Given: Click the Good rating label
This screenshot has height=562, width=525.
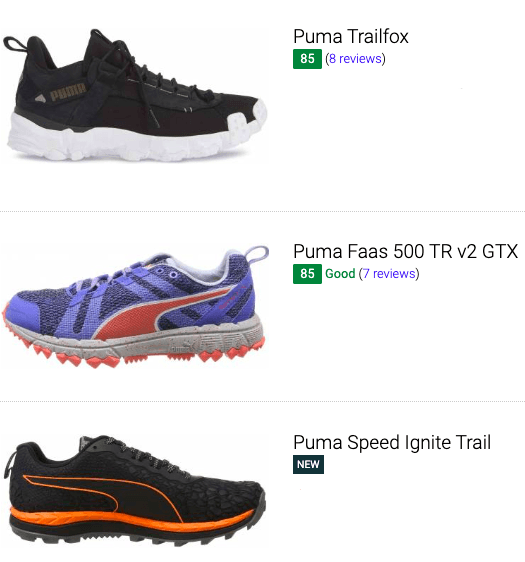Looking at the screenshot, I should (x=340, y=273).
